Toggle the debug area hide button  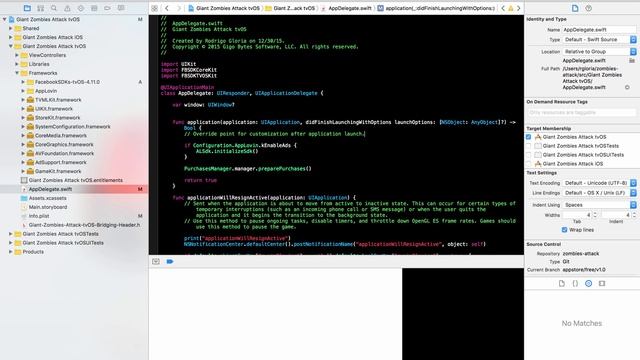(x=156, y=261)
